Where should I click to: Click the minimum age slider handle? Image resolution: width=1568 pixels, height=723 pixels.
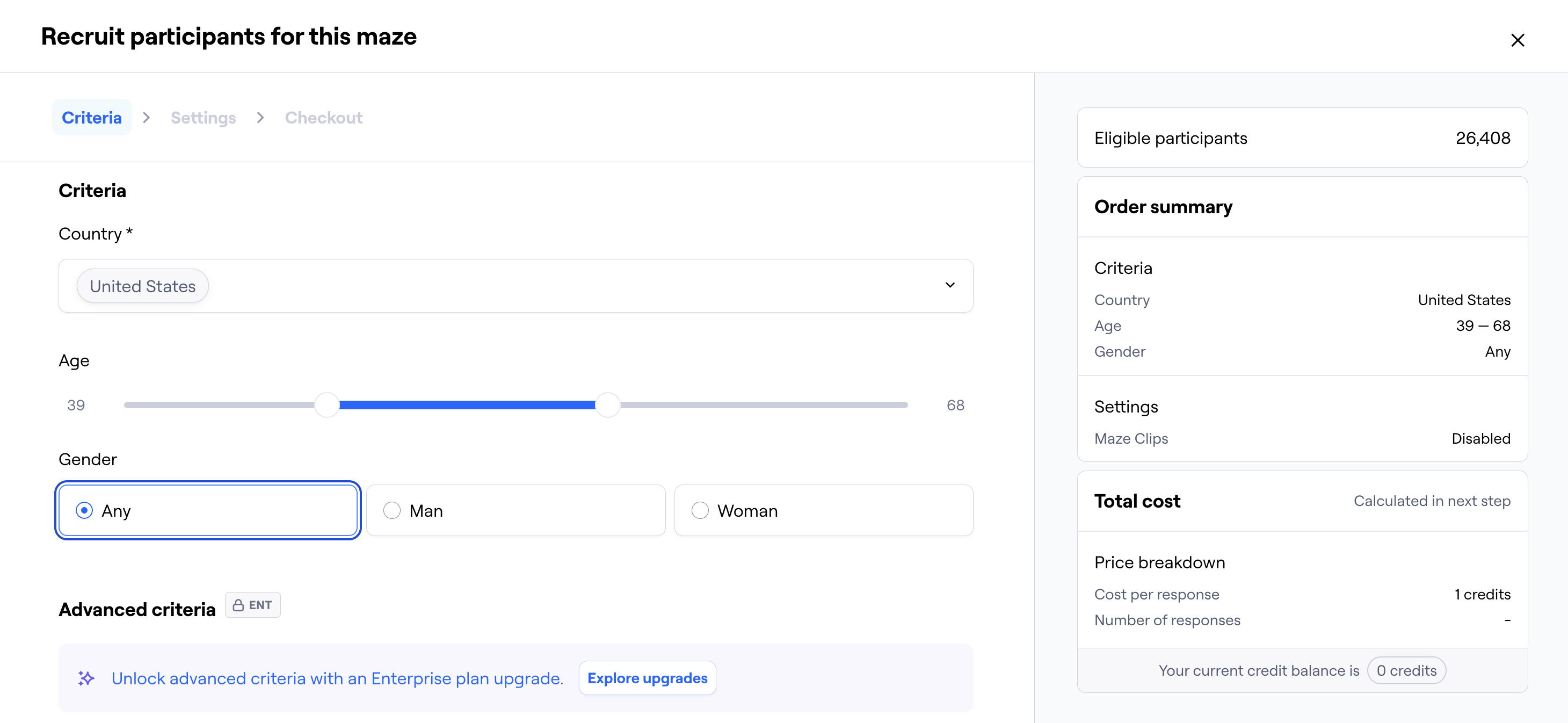coord(327,405)
